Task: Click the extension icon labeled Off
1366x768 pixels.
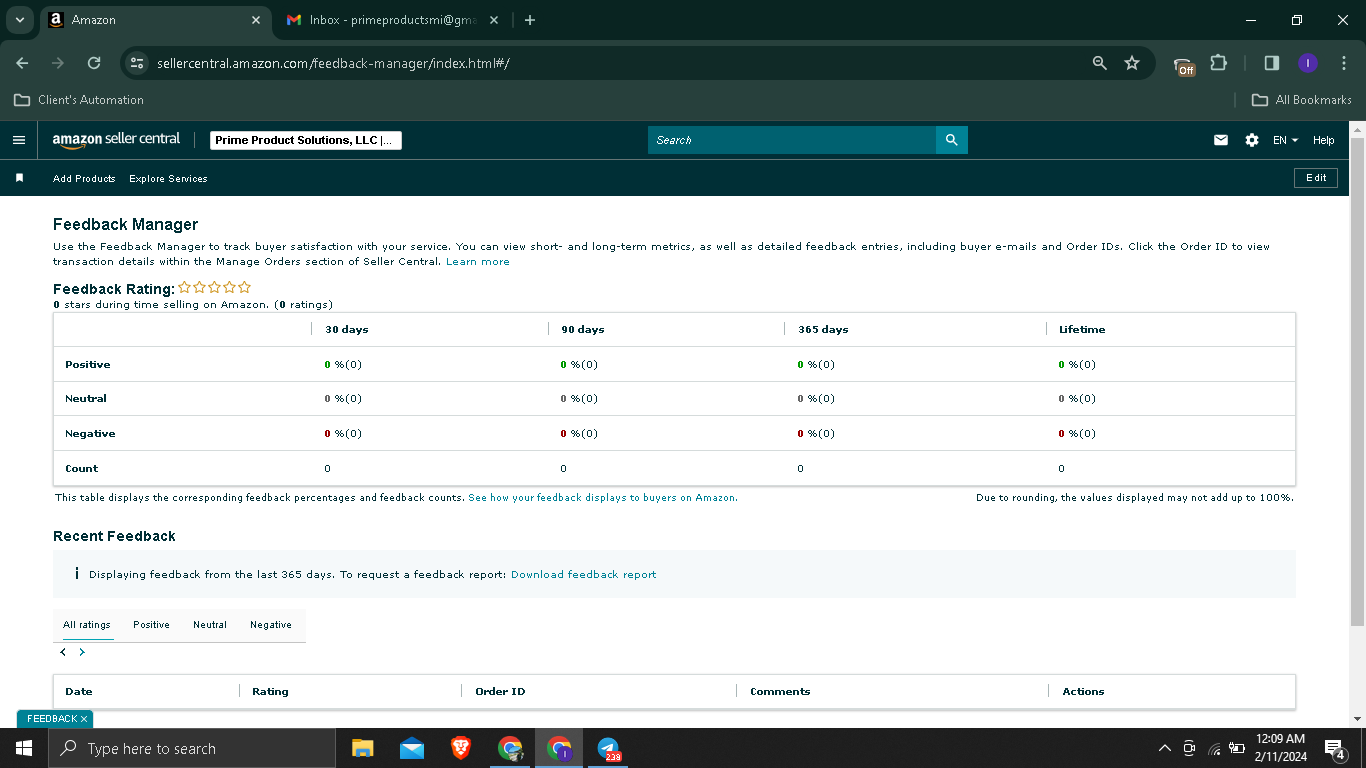Action: 1184,65
